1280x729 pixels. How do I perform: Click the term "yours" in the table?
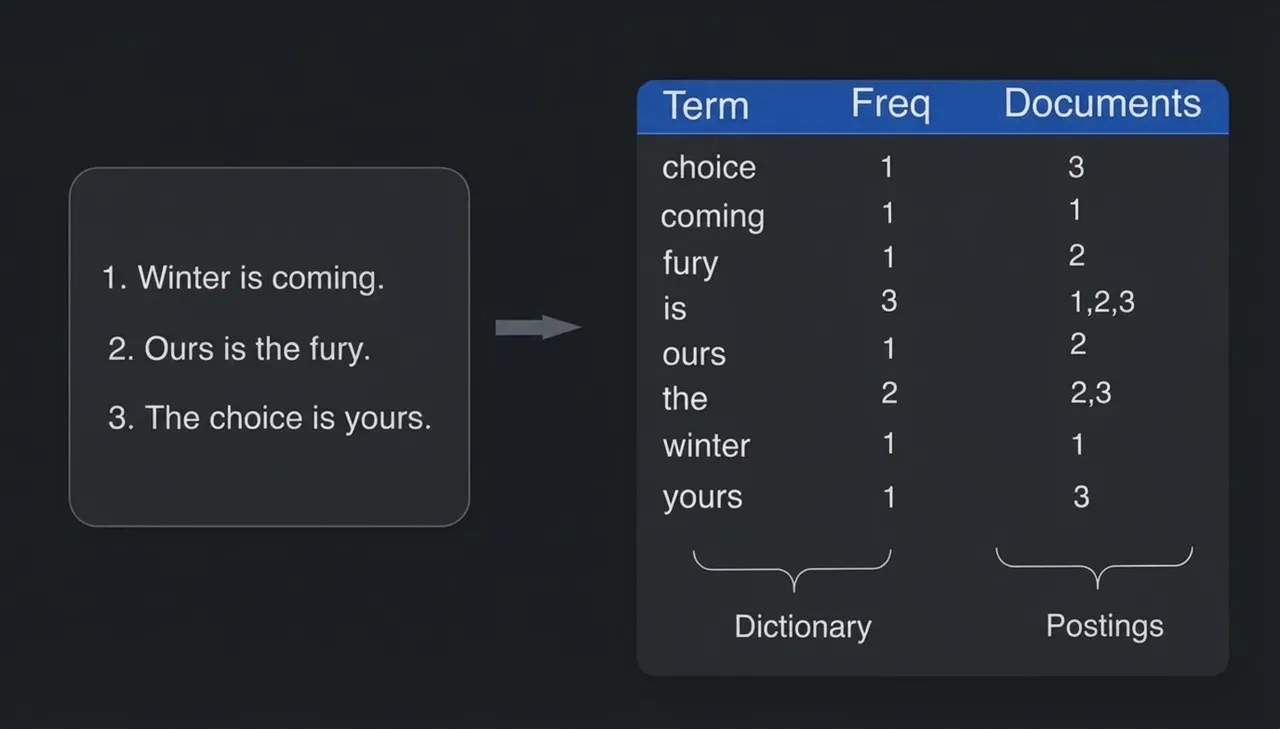coord(702,497)
